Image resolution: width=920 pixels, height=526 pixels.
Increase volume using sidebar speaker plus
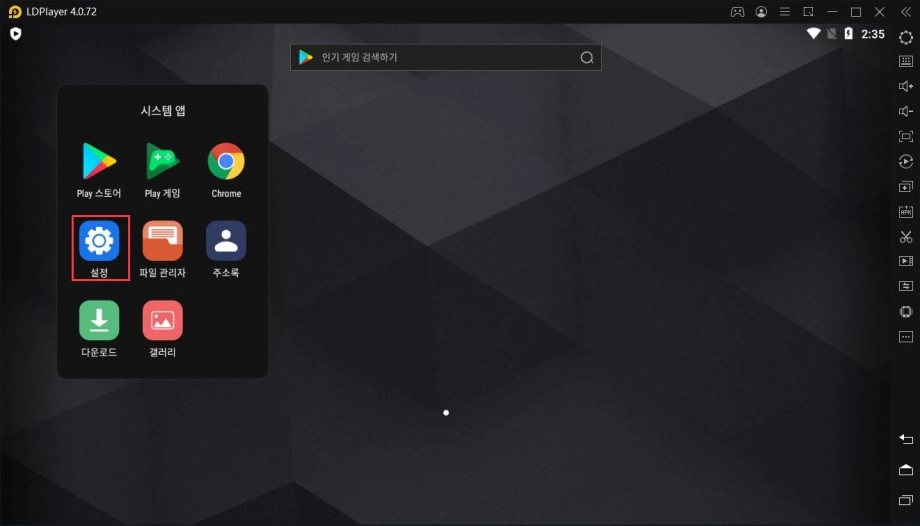tap(906, 86)
